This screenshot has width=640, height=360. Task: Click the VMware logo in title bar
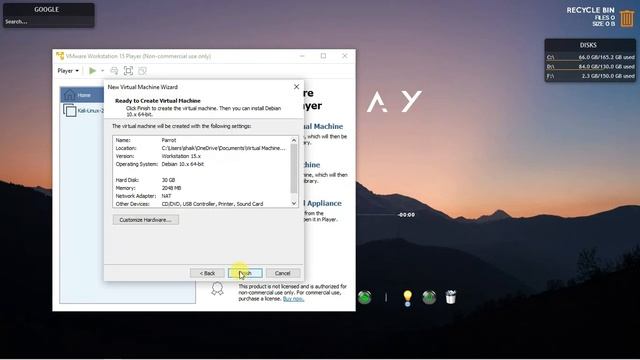click(60, 56)
